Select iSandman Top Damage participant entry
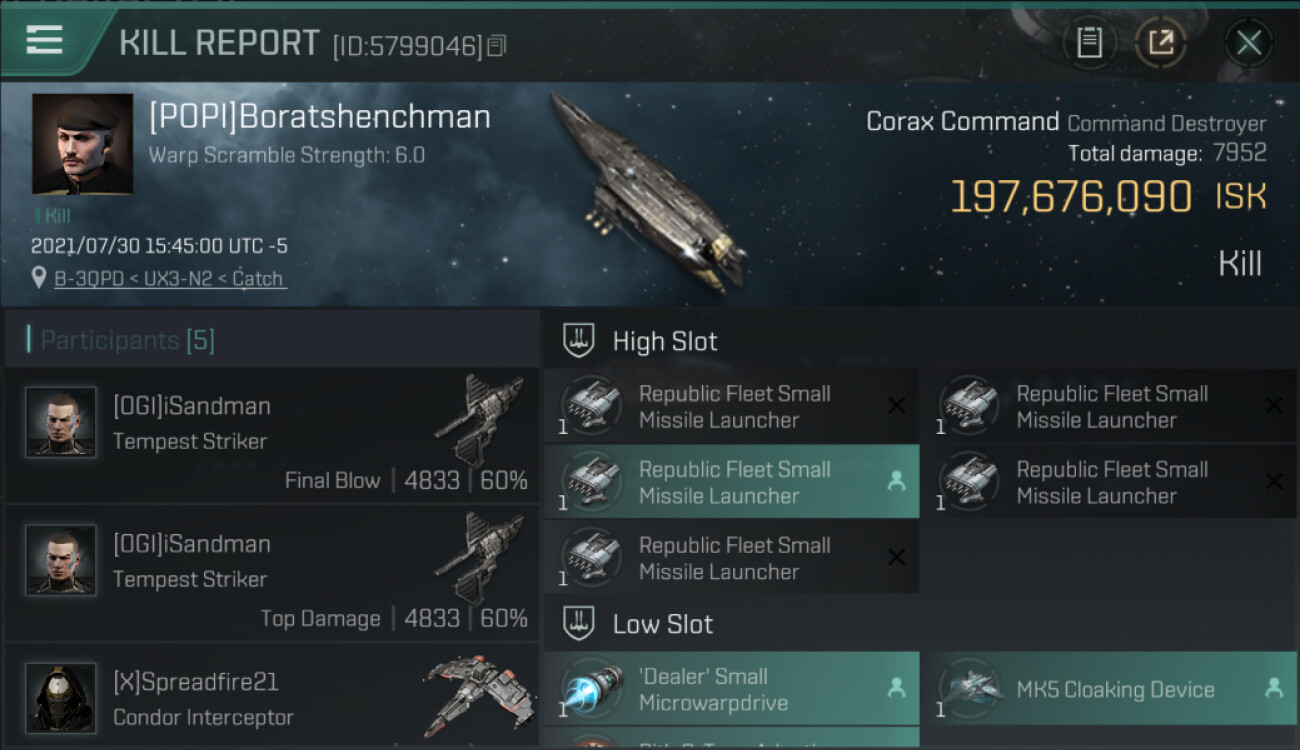This screenshot has width=1300, height=750. pos(271,574)
